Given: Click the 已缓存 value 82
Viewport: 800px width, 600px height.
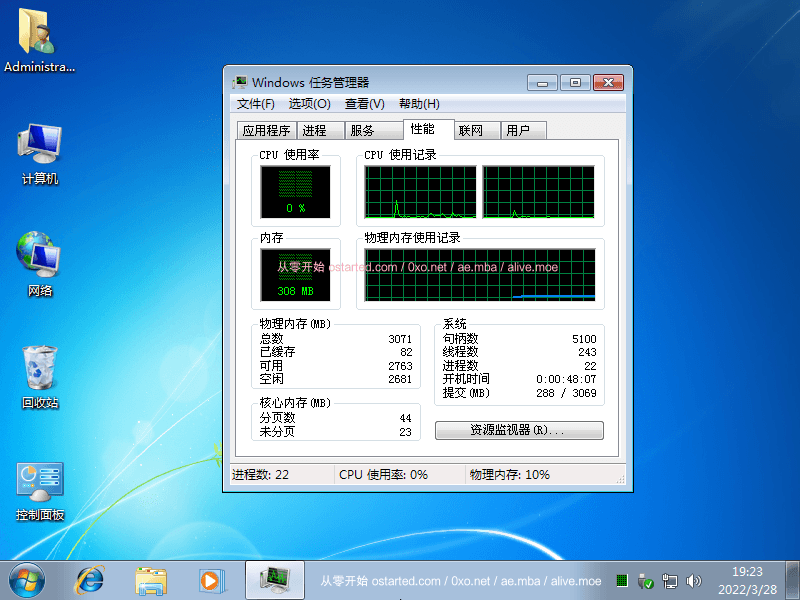Looking at the screenshot, I should (406, 352).
